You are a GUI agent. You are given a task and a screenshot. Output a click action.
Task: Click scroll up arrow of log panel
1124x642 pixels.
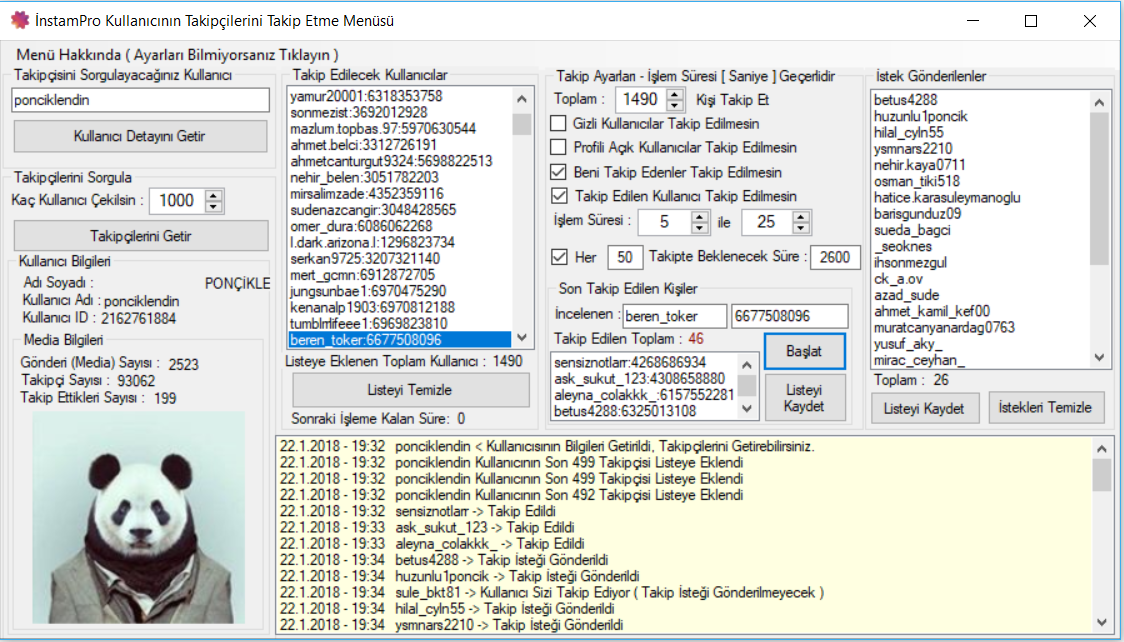[x=1102, y=449]
